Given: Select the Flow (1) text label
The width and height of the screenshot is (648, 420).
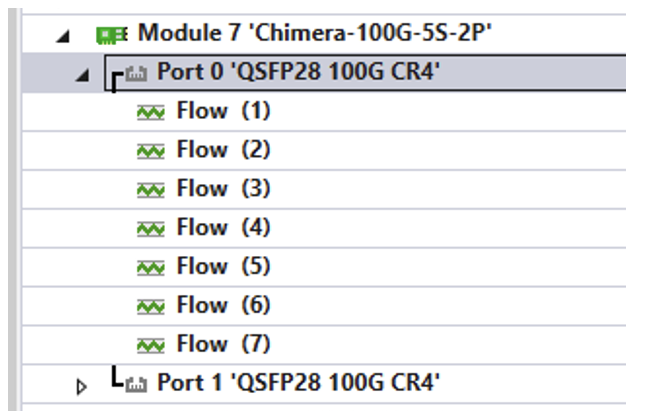Looking at the screenshot, I should pyautogui.click(x=224, y=111).
